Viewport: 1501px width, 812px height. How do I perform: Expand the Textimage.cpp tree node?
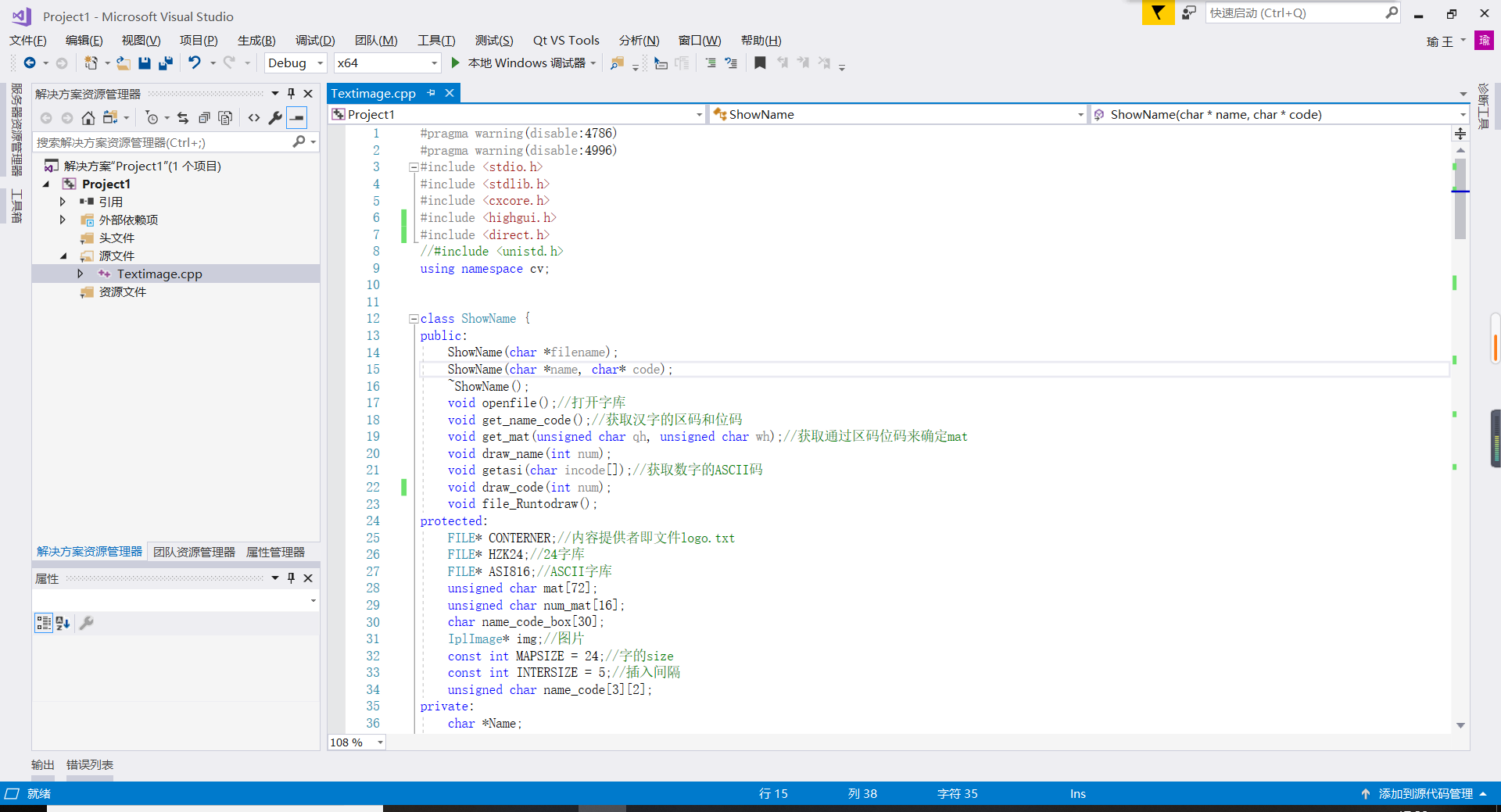click(x=80, y=274)
